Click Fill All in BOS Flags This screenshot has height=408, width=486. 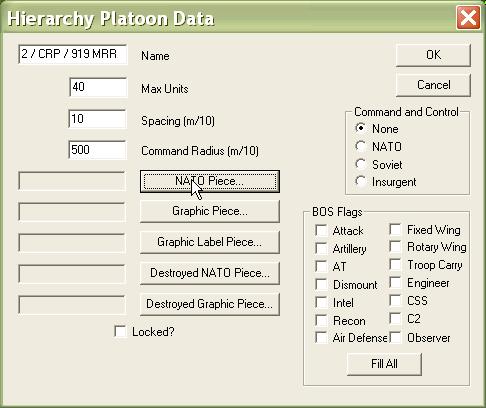384,364
